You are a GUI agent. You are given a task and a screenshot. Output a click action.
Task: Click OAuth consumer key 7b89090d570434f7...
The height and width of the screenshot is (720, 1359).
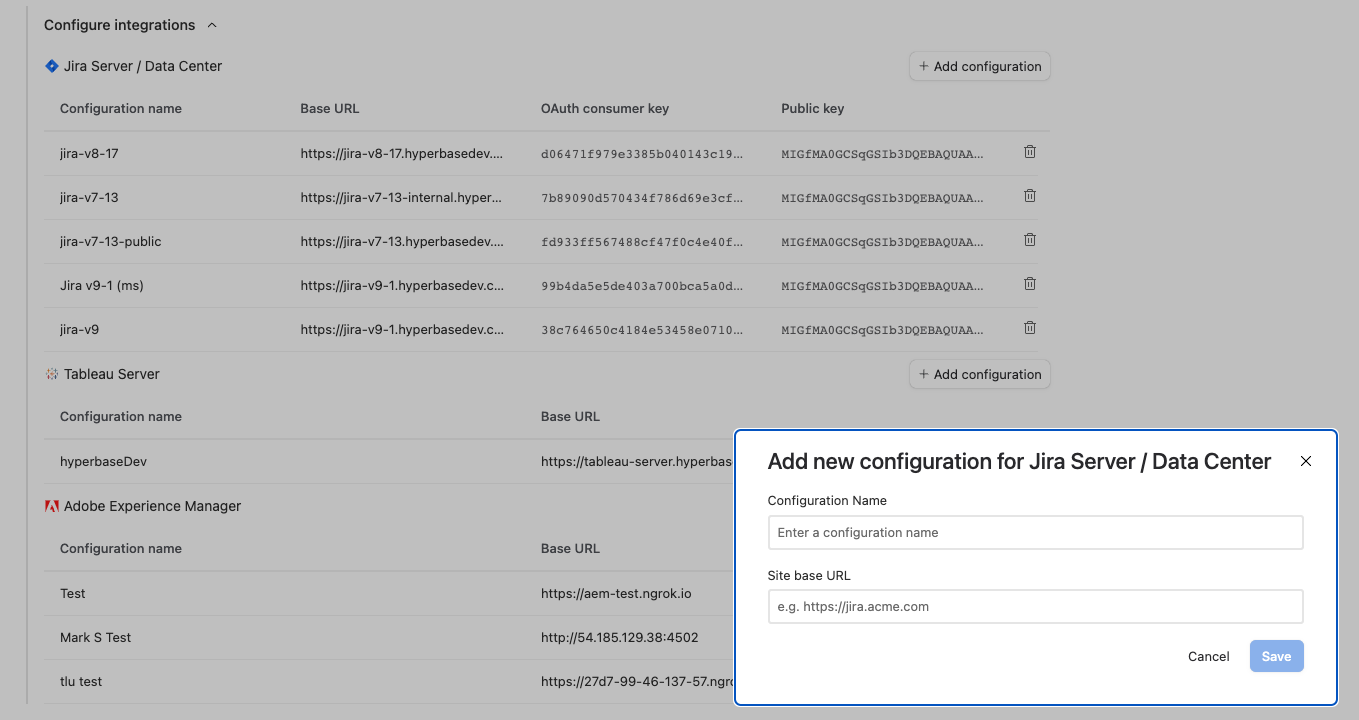tap(643, 198)
